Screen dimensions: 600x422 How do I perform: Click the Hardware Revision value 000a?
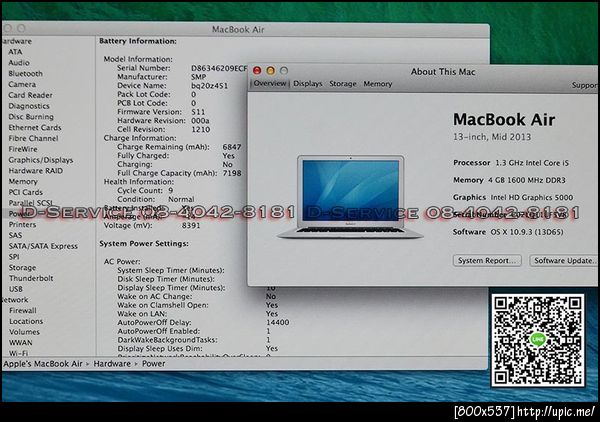coord(200,121)
